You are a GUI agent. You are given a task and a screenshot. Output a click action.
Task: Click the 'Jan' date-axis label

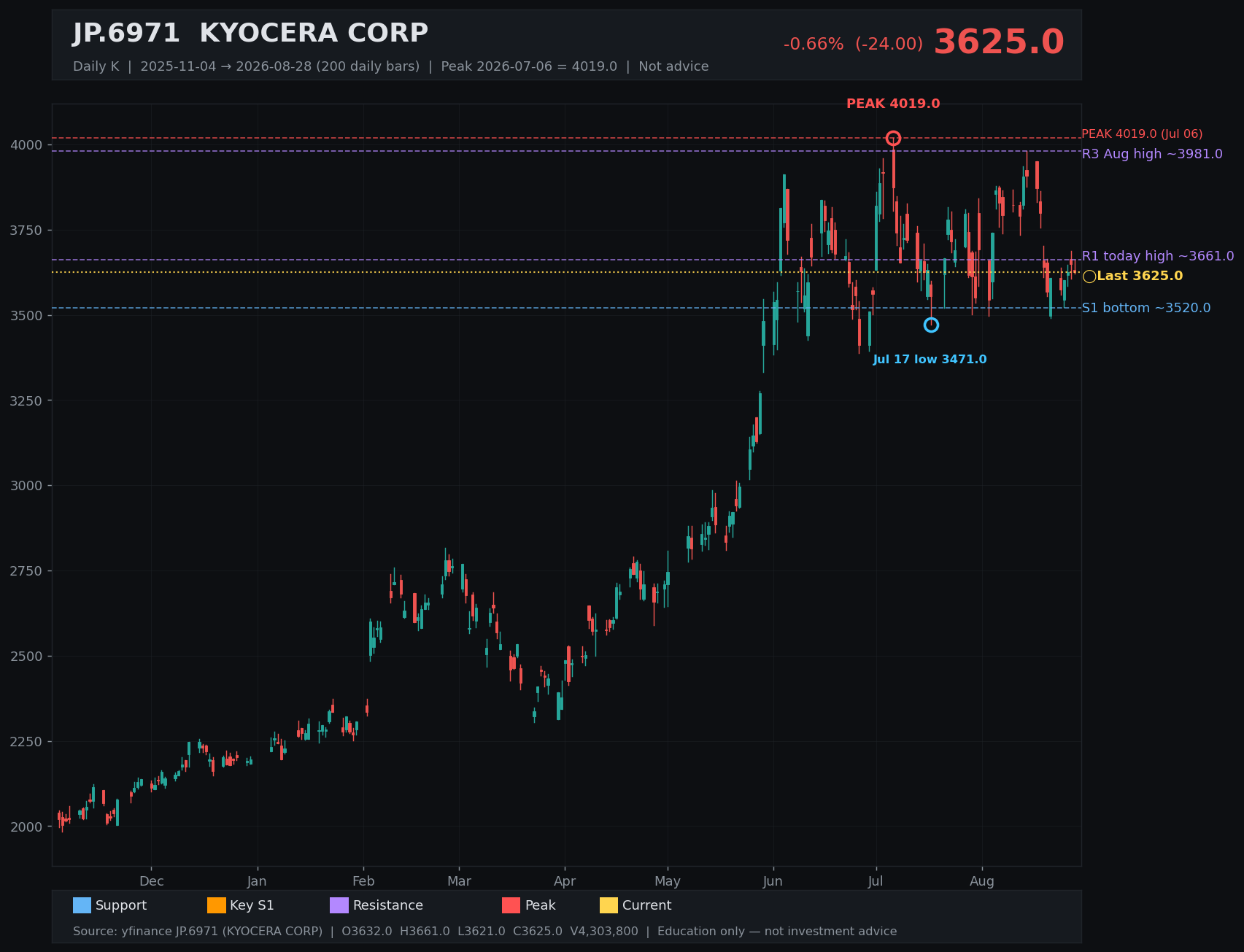257,881
